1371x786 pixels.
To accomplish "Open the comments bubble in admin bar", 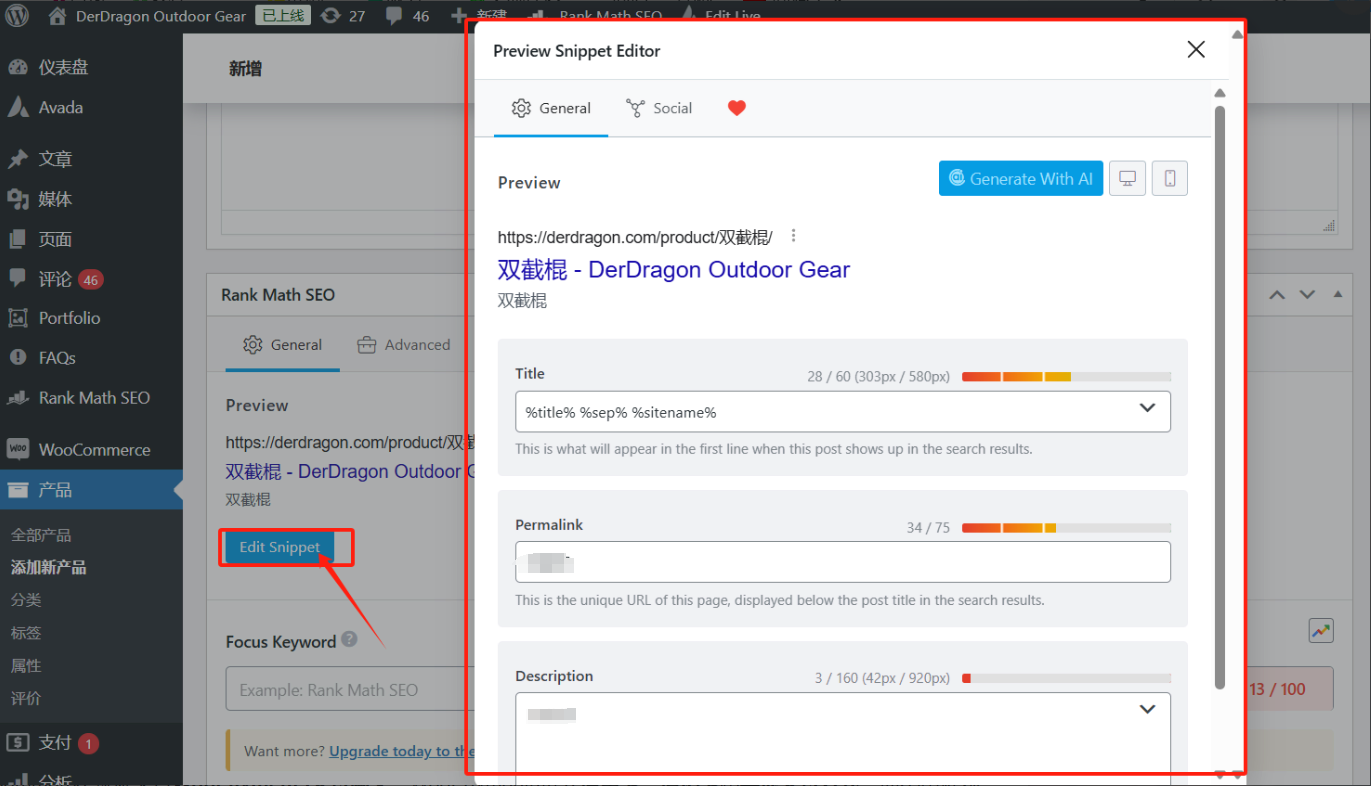I will coord(406,16).
